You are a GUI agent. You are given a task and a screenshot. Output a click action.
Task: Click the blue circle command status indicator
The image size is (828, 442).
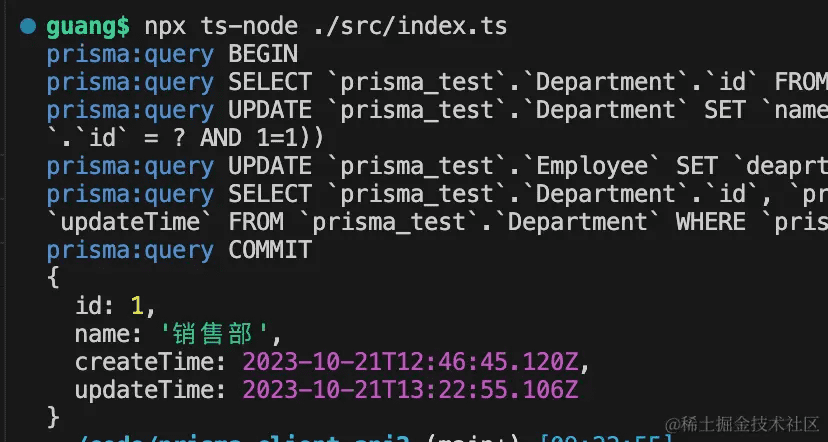tap(27, 26)
